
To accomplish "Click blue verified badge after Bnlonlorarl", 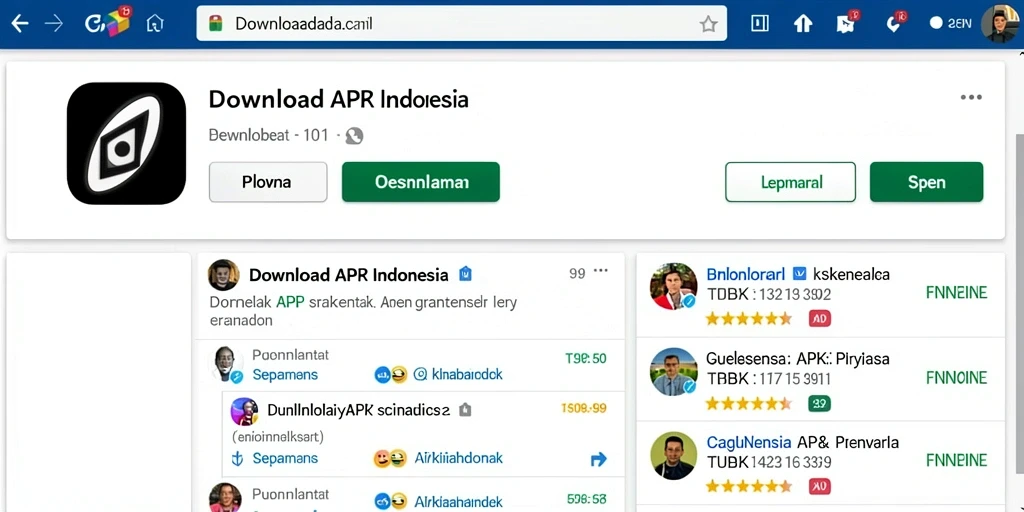I will (799, 274).
